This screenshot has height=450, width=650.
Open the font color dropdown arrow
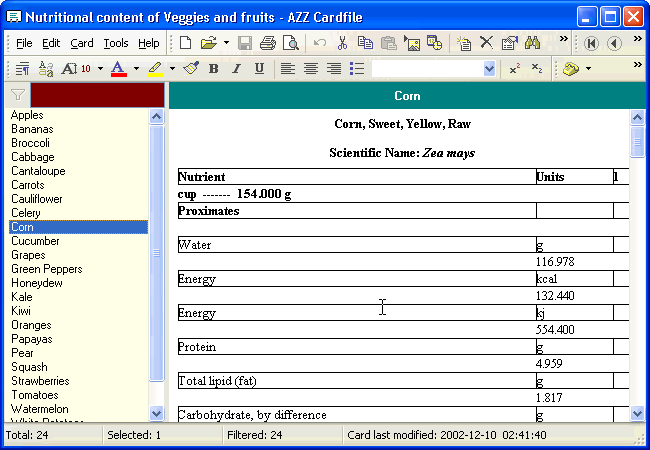tap(136, 68)
